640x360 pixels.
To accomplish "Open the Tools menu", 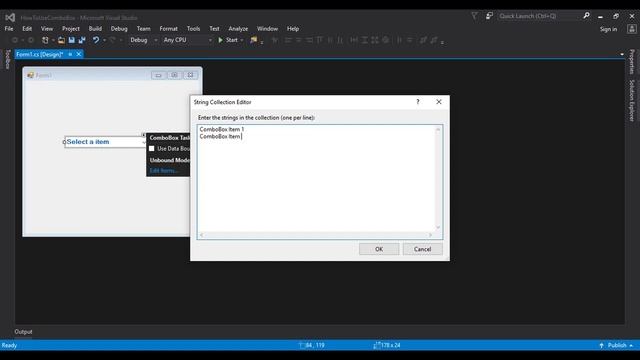I will [193, 29].
